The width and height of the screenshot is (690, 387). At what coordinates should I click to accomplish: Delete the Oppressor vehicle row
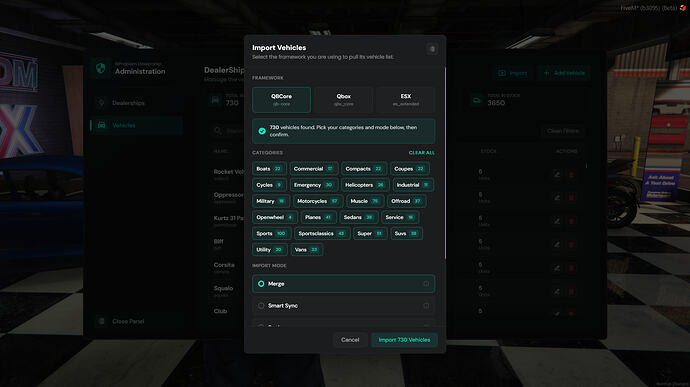572,197
